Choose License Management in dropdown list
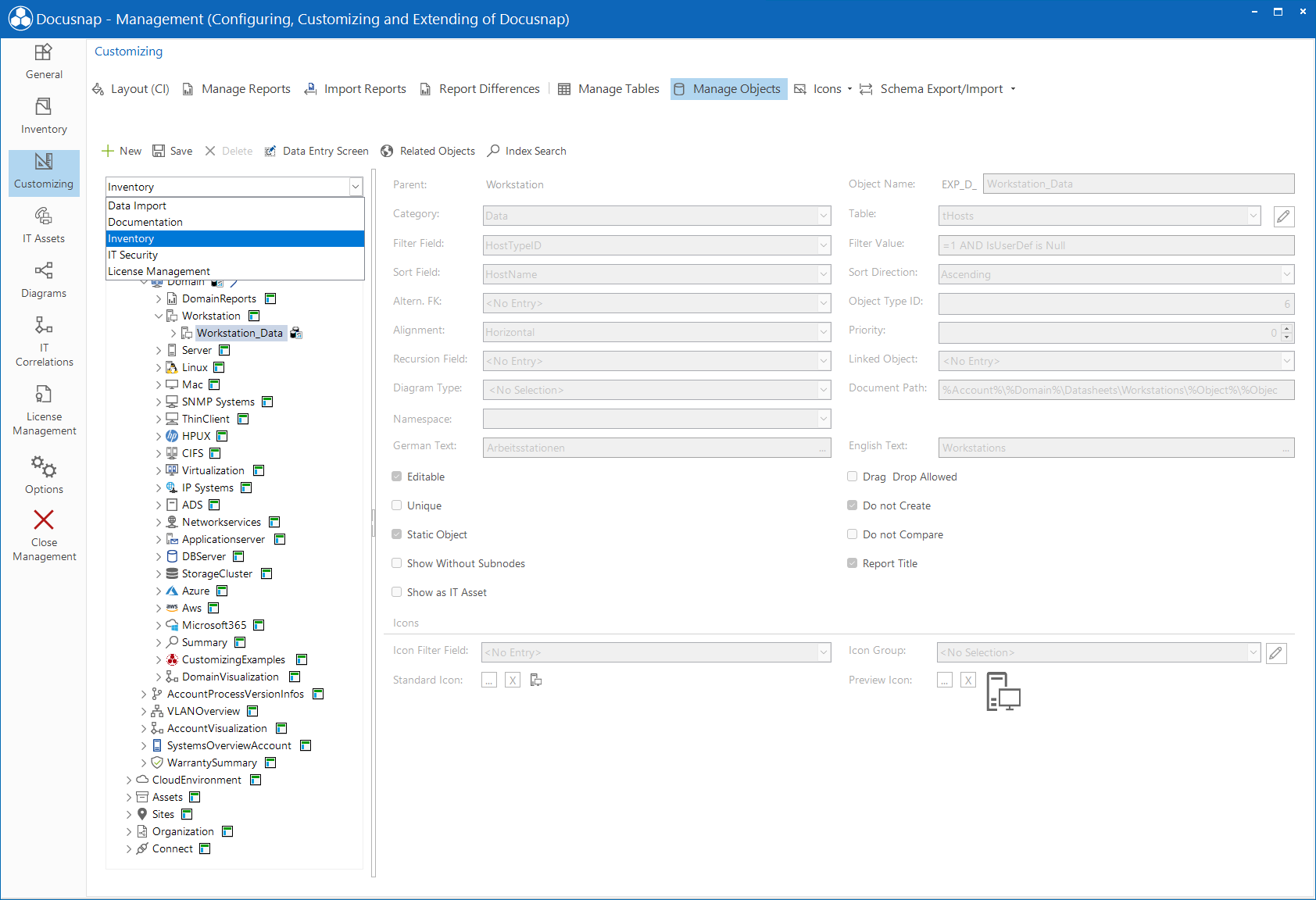The width and height of the screenshot is (1316, 900). (x=235, y=272)
